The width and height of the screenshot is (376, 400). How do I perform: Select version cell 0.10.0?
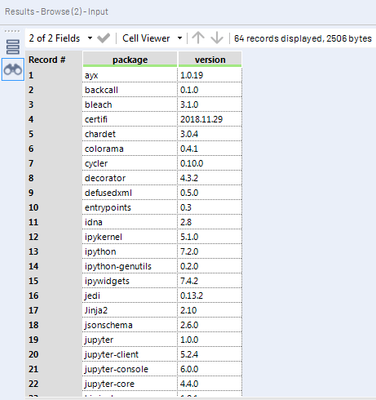tap(210, 163)
